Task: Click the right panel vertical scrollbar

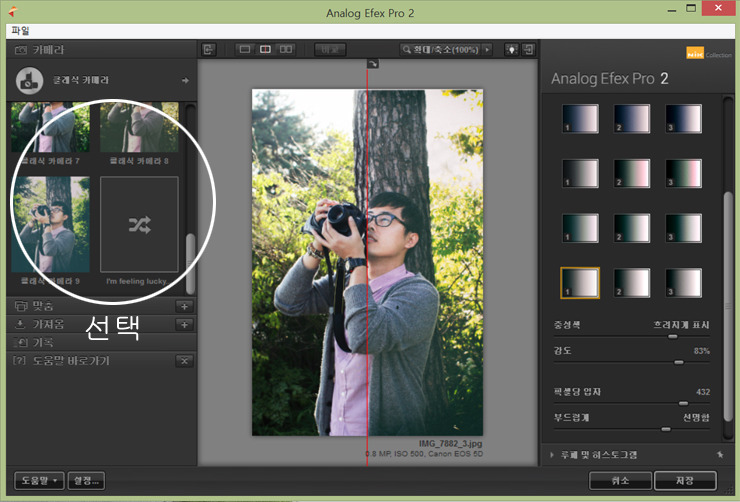Action: click(x=729, y=306)
